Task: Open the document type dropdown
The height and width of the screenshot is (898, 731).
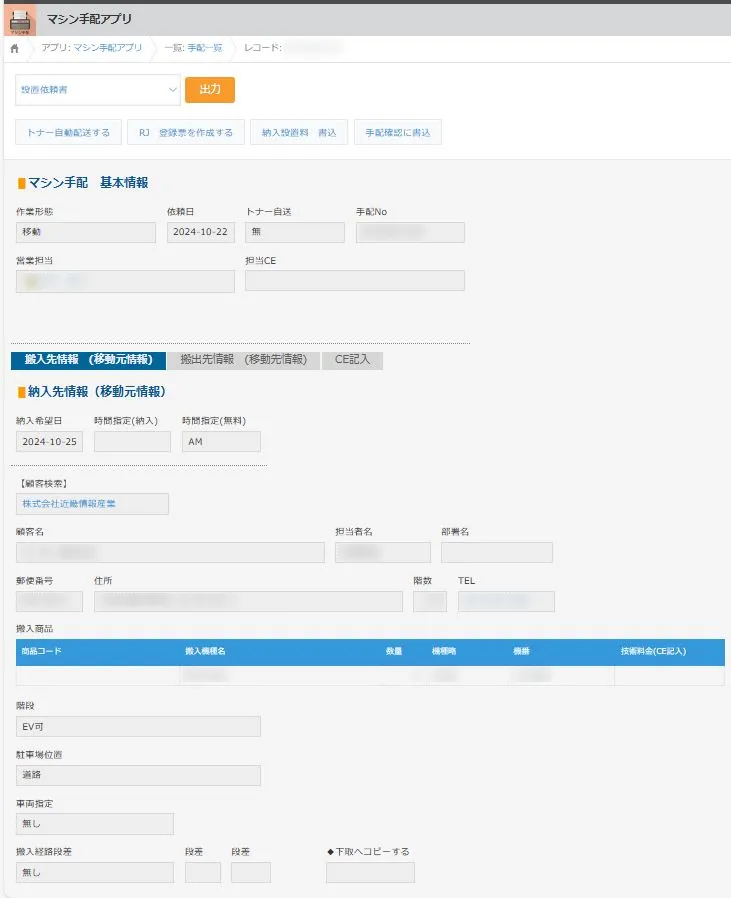Action: 97,89
